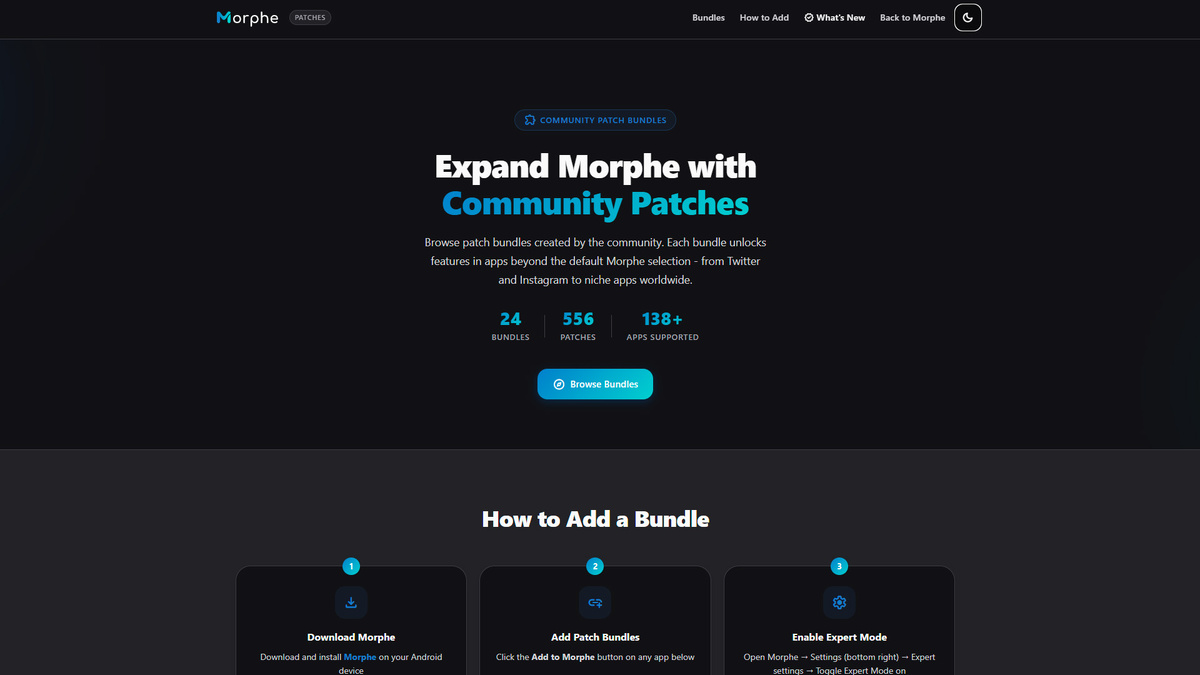
Task: Go to How to Add section link
Action: pyautogui.click(x=764, y=18)
